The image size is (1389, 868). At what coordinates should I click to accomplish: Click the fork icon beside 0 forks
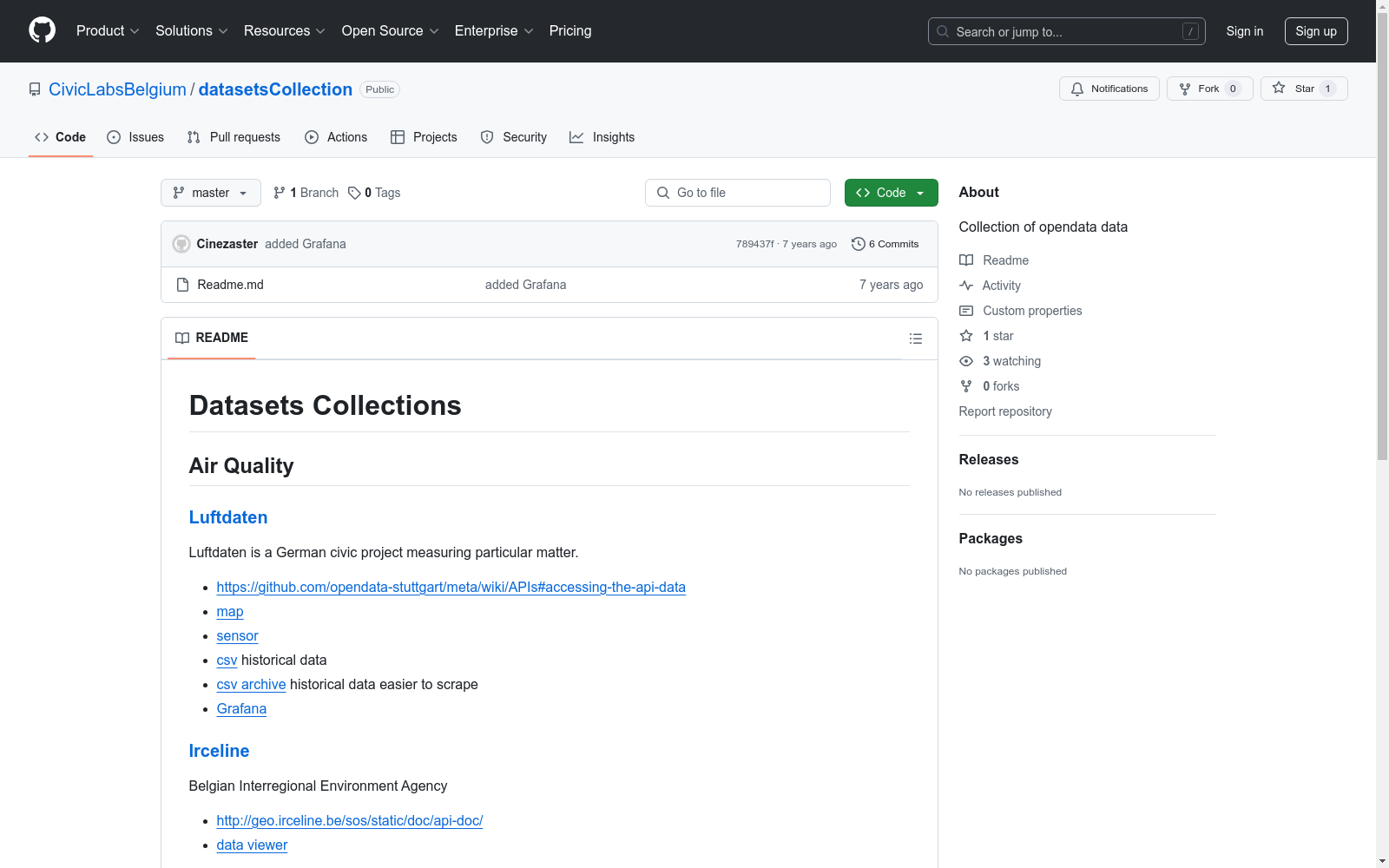[x=966, y=386]
